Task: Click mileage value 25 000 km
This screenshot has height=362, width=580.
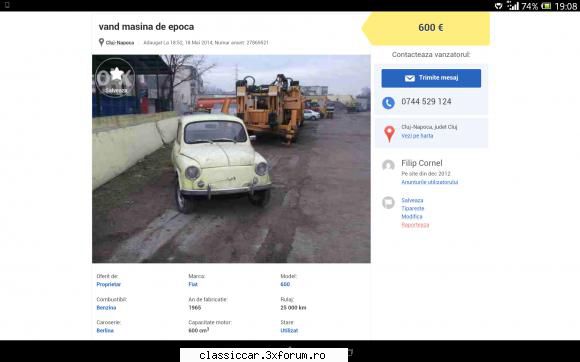Action: [x=293, y=308]
